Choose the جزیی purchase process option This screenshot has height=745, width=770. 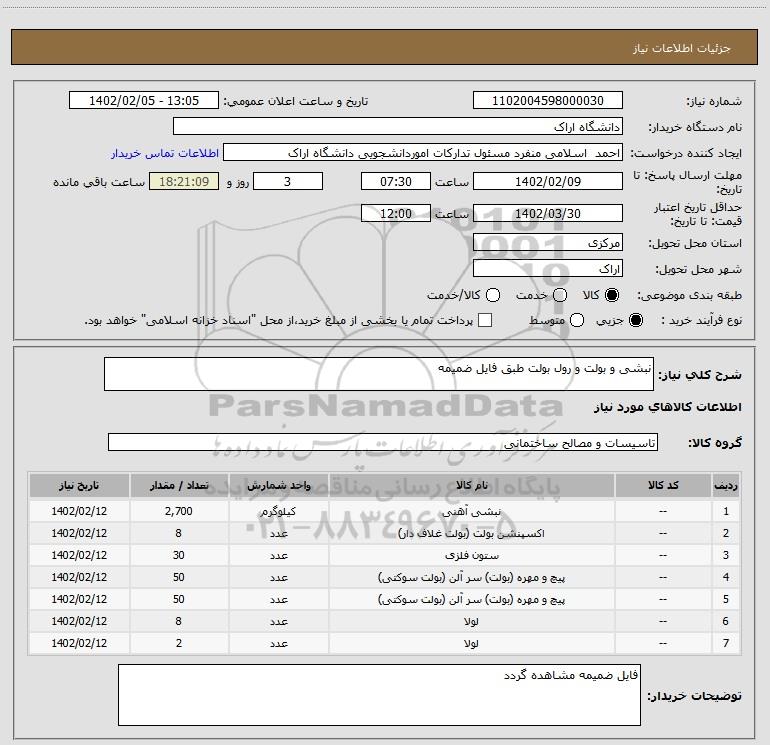tap(635, 320)
